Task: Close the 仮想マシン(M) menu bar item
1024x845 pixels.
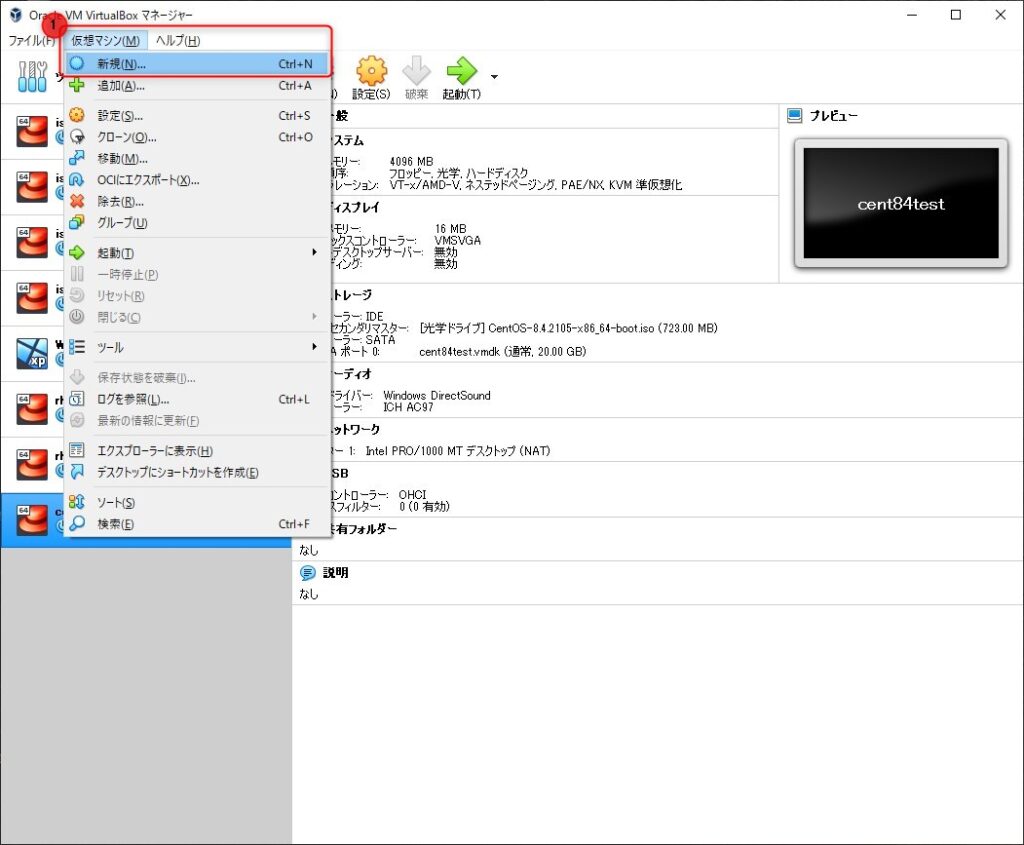Action: [x=105, y=40]
